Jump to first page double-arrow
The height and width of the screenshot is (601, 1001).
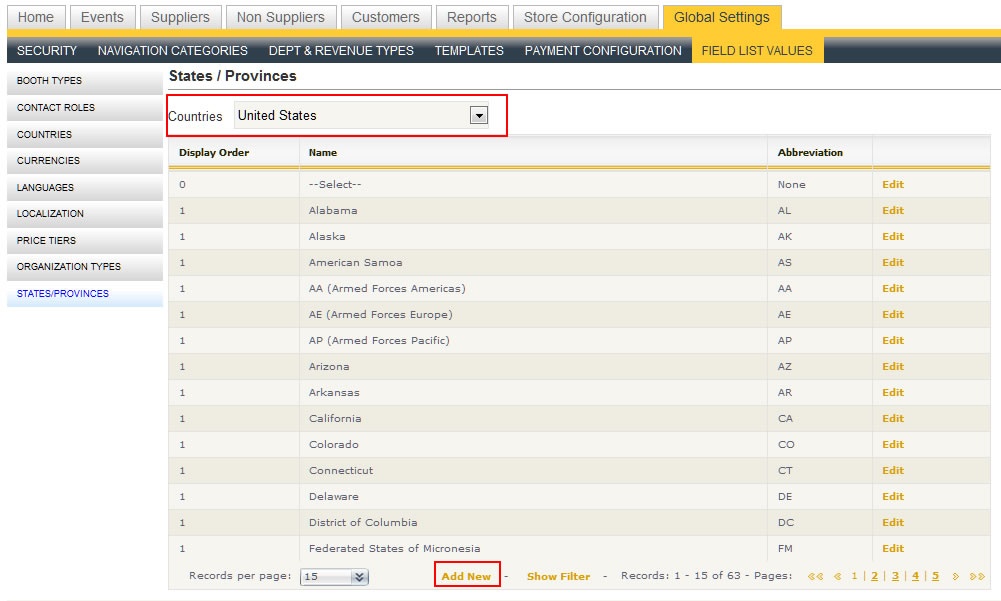pos(815,576)
